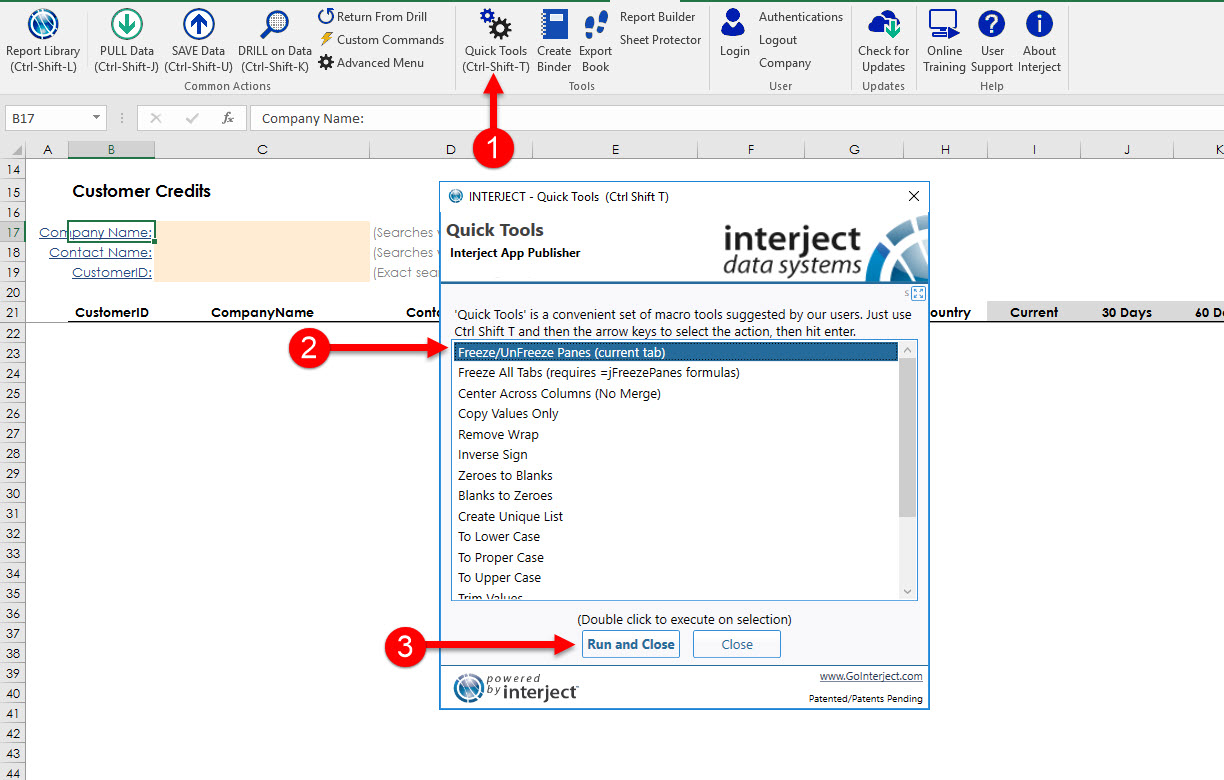Select the orange cell beside CustomerID:

point(262,272)
